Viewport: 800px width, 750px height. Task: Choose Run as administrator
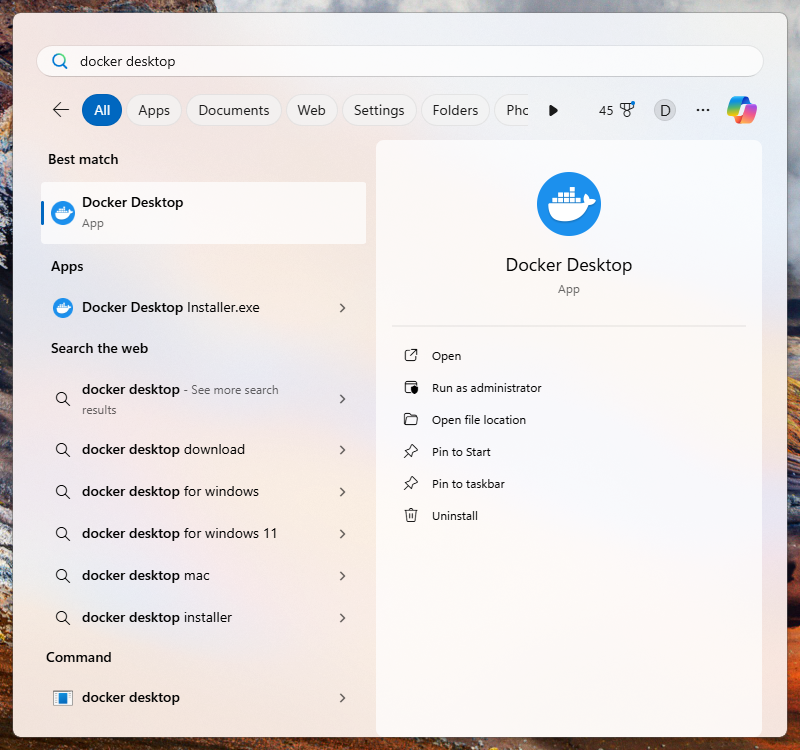pyautogui.click(x=486, y=388)
